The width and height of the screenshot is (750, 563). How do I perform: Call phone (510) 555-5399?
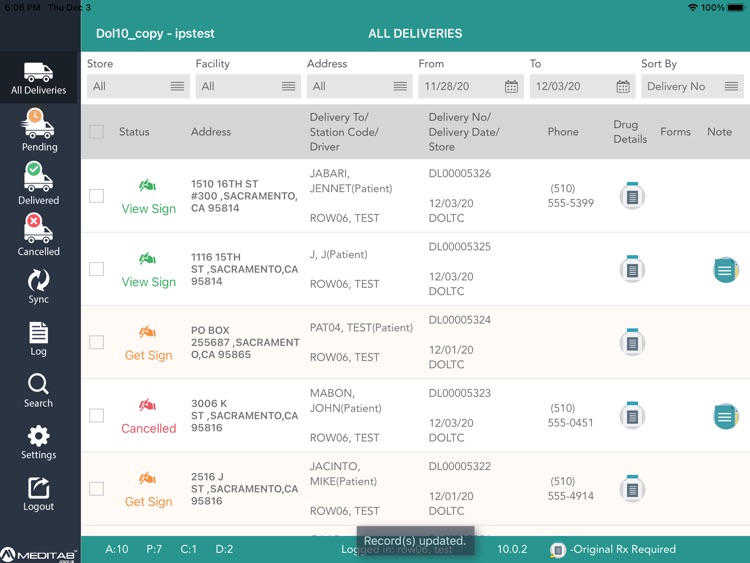point(571,196)
